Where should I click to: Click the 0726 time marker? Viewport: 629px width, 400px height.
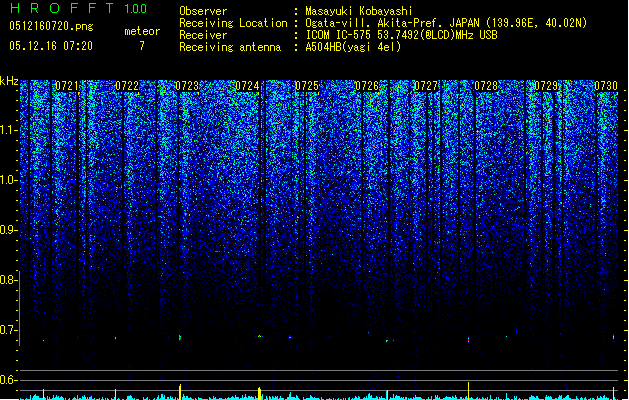pyautogui.click(x=367, y=86)
